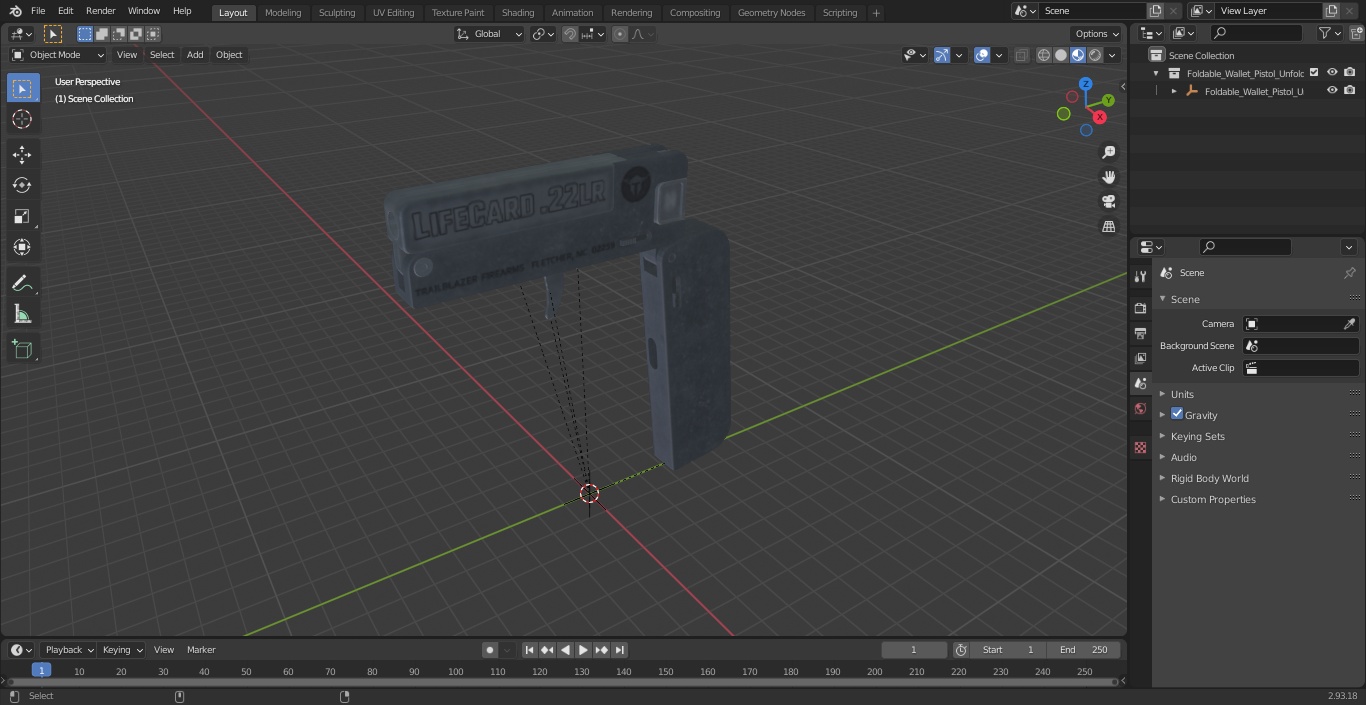Open the Output properties tab
The image size is (1366, 705).
(1140, 333)
